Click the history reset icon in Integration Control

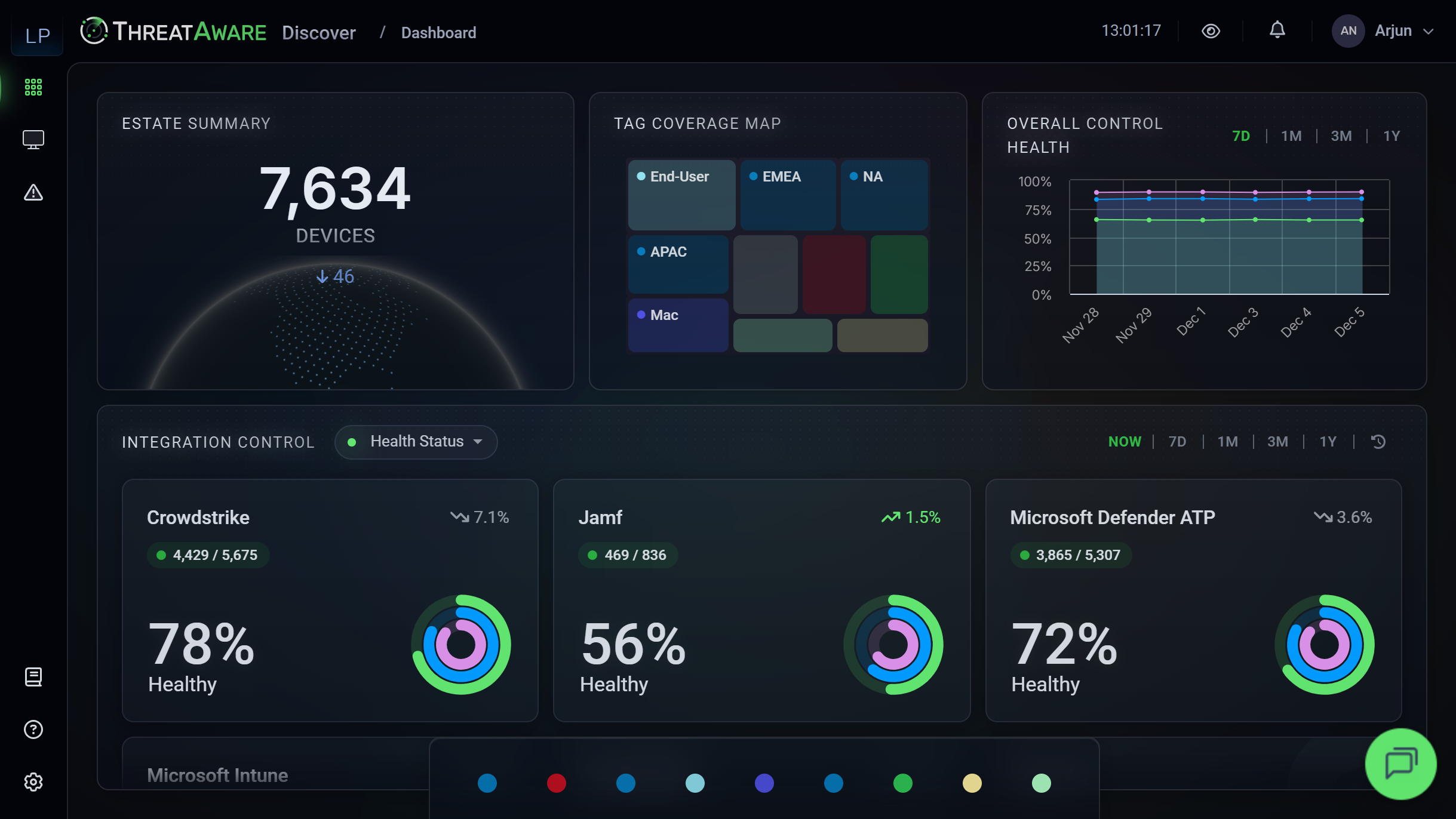[x=1378, y=442]
